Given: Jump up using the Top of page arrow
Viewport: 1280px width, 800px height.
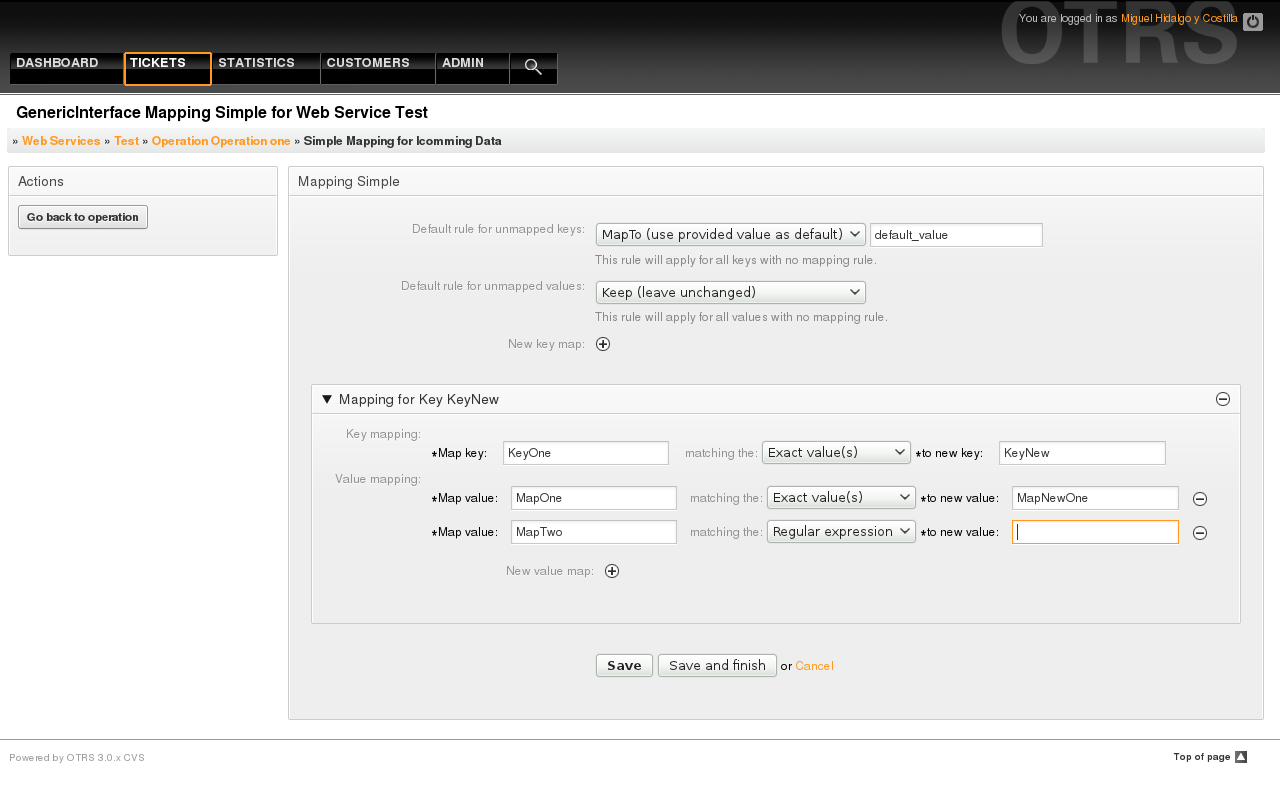Looking at the screenshot, I should click(x=1240, y=757).
